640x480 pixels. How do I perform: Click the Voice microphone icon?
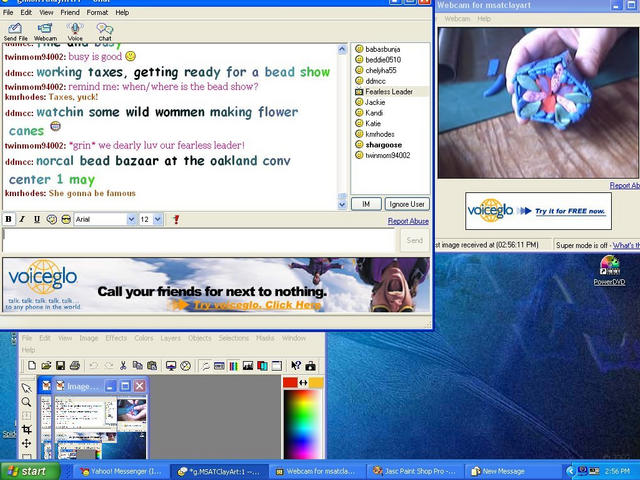click(75, 31)
